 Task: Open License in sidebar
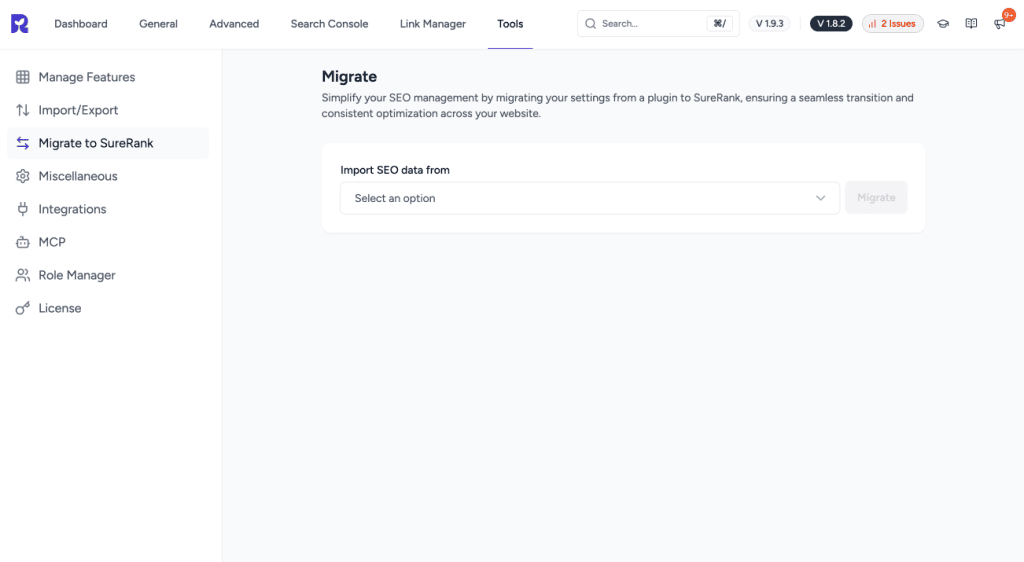tap(108, 308)
